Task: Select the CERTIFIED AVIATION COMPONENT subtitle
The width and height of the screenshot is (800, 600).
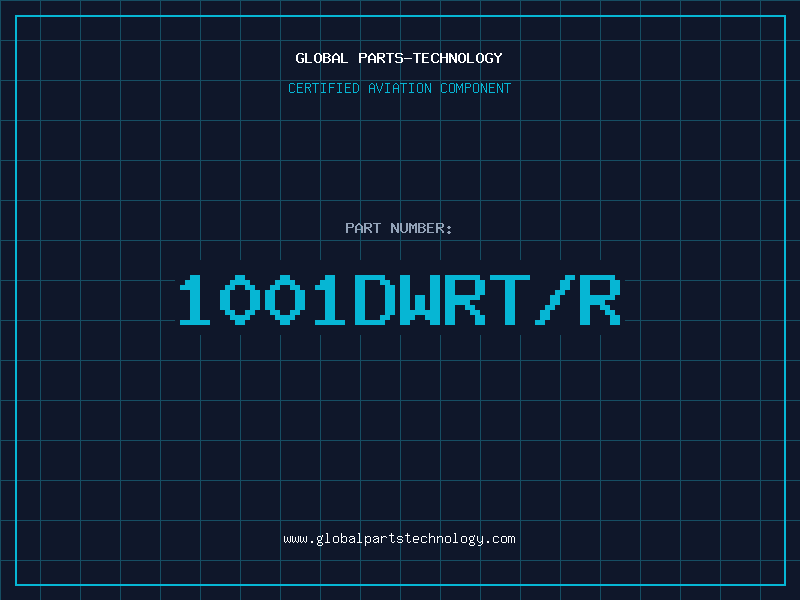Action: pyautogui.click(x=399, y=88)
